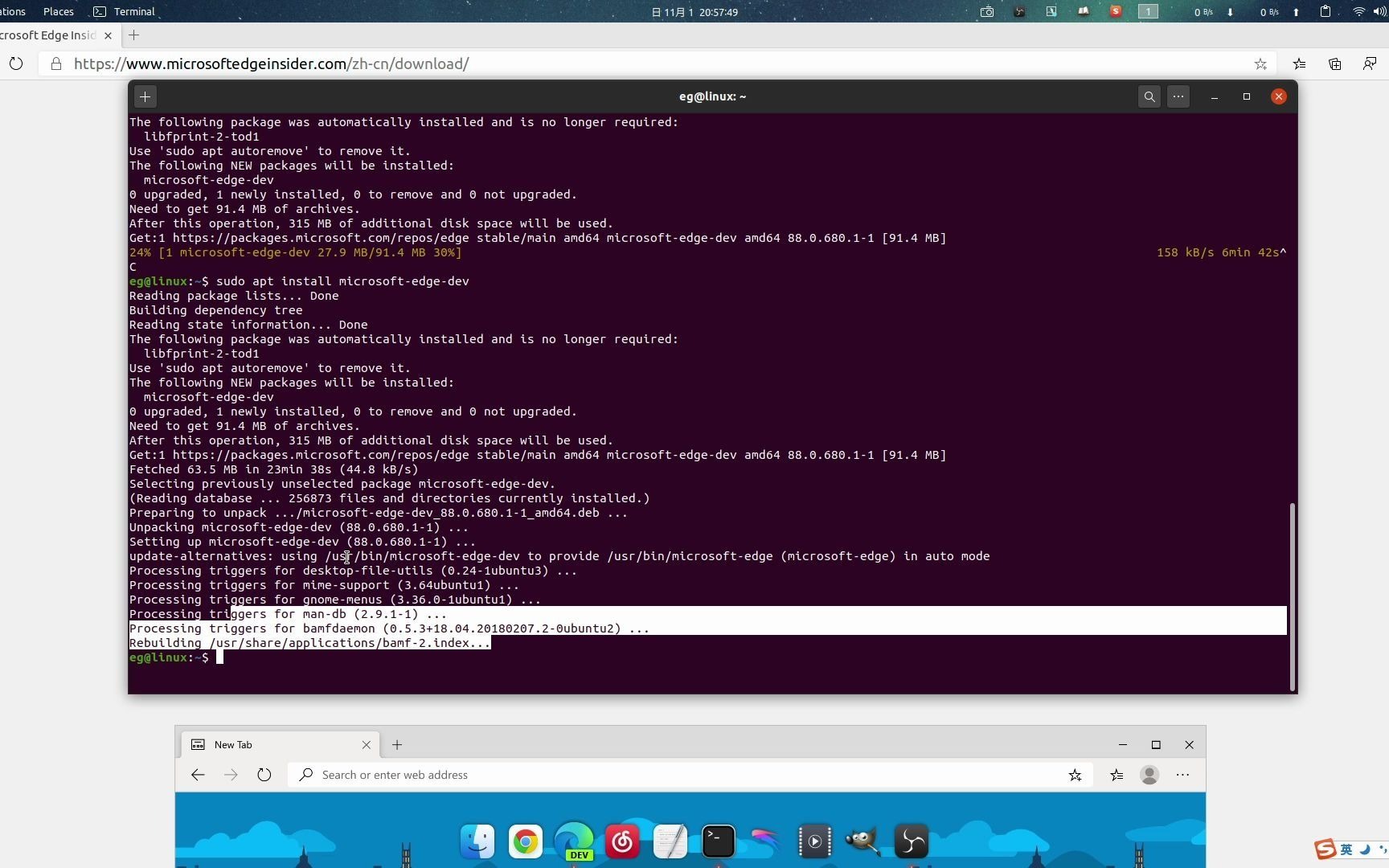Screen dimensions: 1389x868
Task: Switch to the New Tab tab in Edge
Action: tap(235, 744)
